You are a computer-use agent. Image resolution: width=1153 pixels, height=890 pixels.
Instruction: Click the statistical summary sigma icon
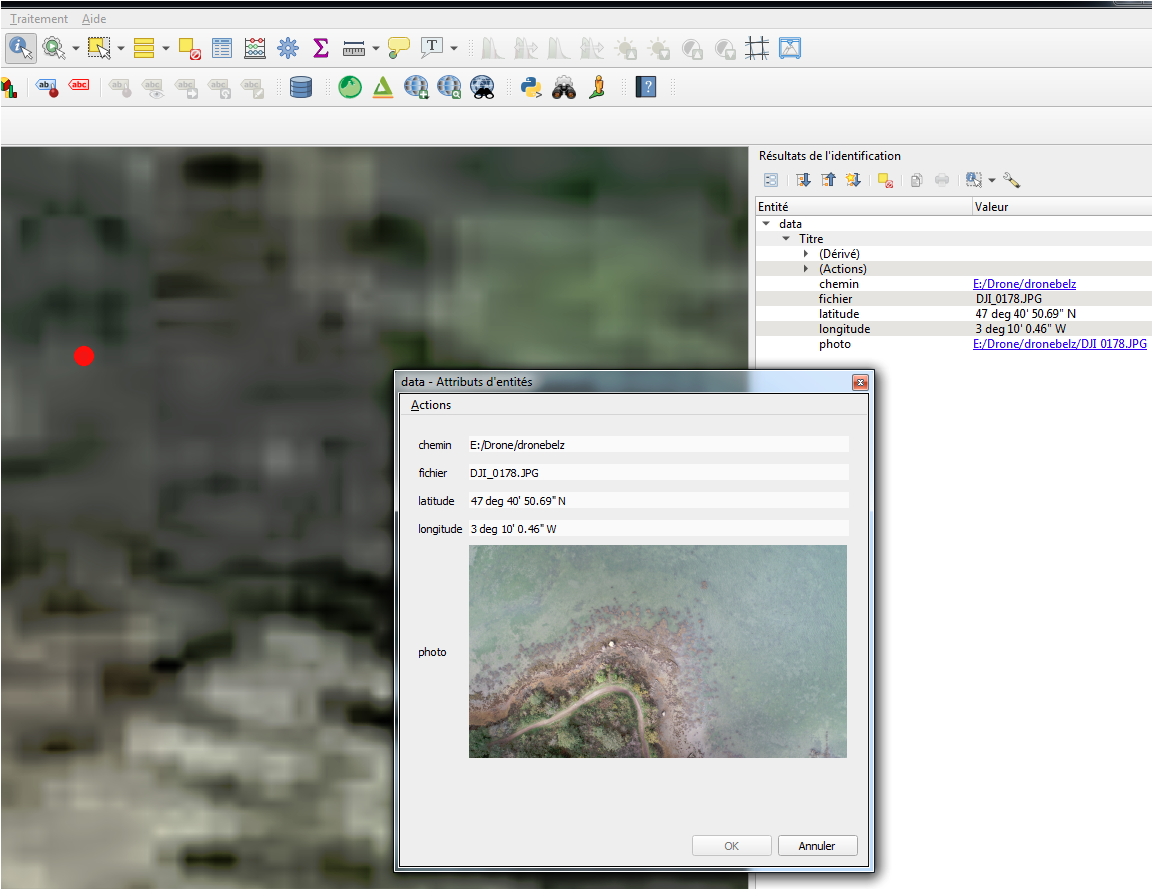pos(321,49)
